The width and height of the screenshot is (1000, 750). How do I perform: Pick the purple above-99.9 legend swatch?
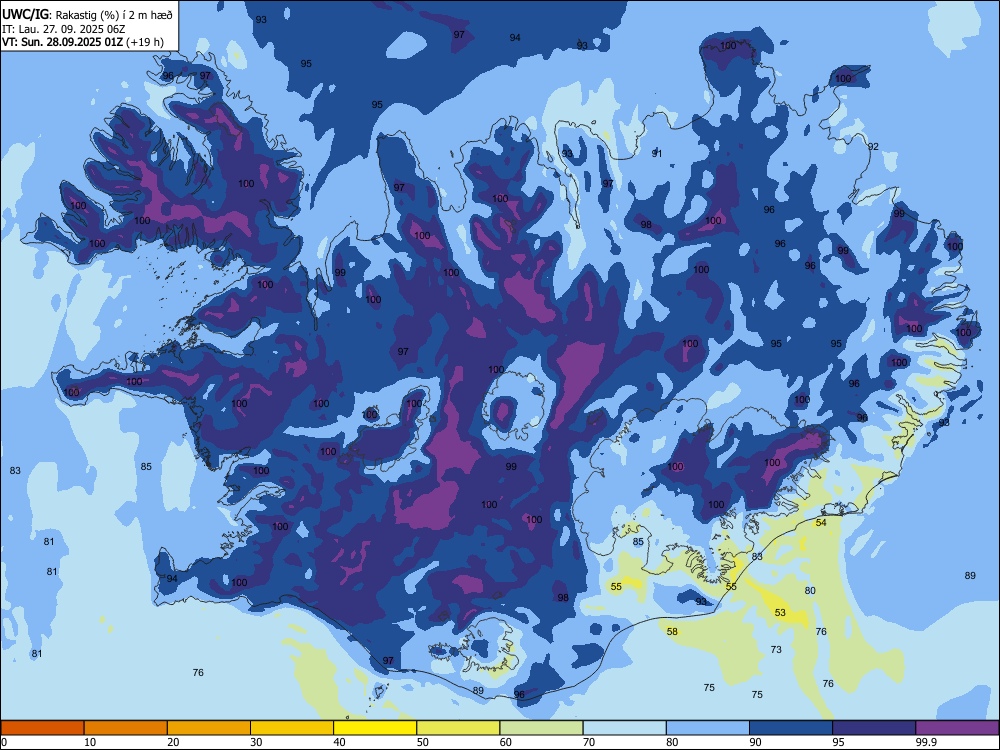957,728
